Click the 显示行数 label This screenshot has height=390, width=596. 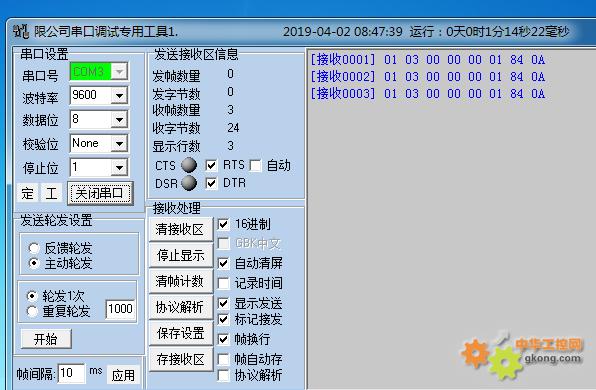[176, 146]
